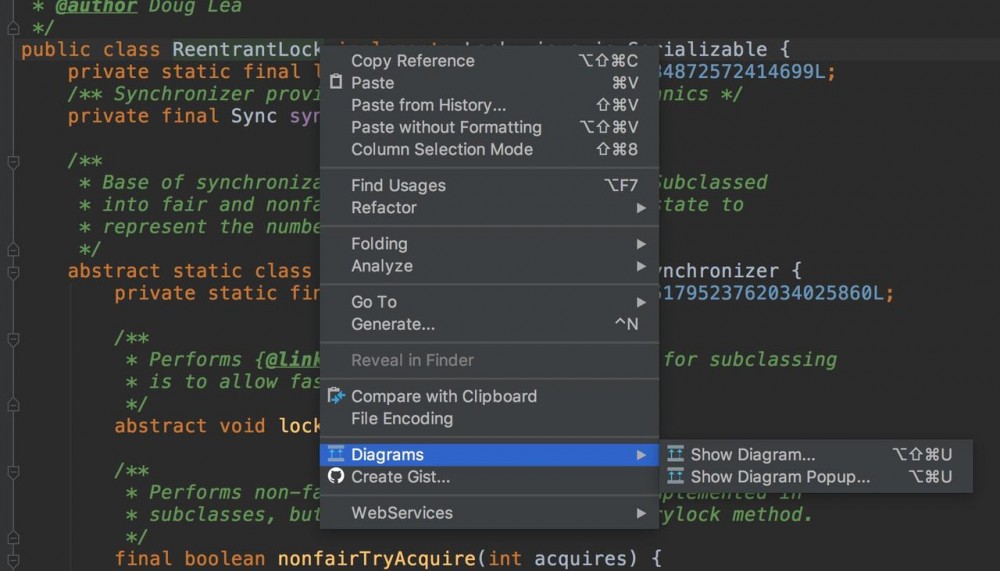Click the Show Diagram submenu icon
Viewport: 1000px width, 571px height.
tap(676, 455)
